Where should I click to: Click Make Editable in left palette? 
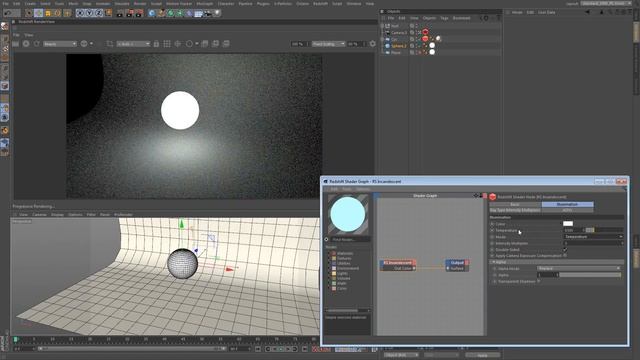4,27
